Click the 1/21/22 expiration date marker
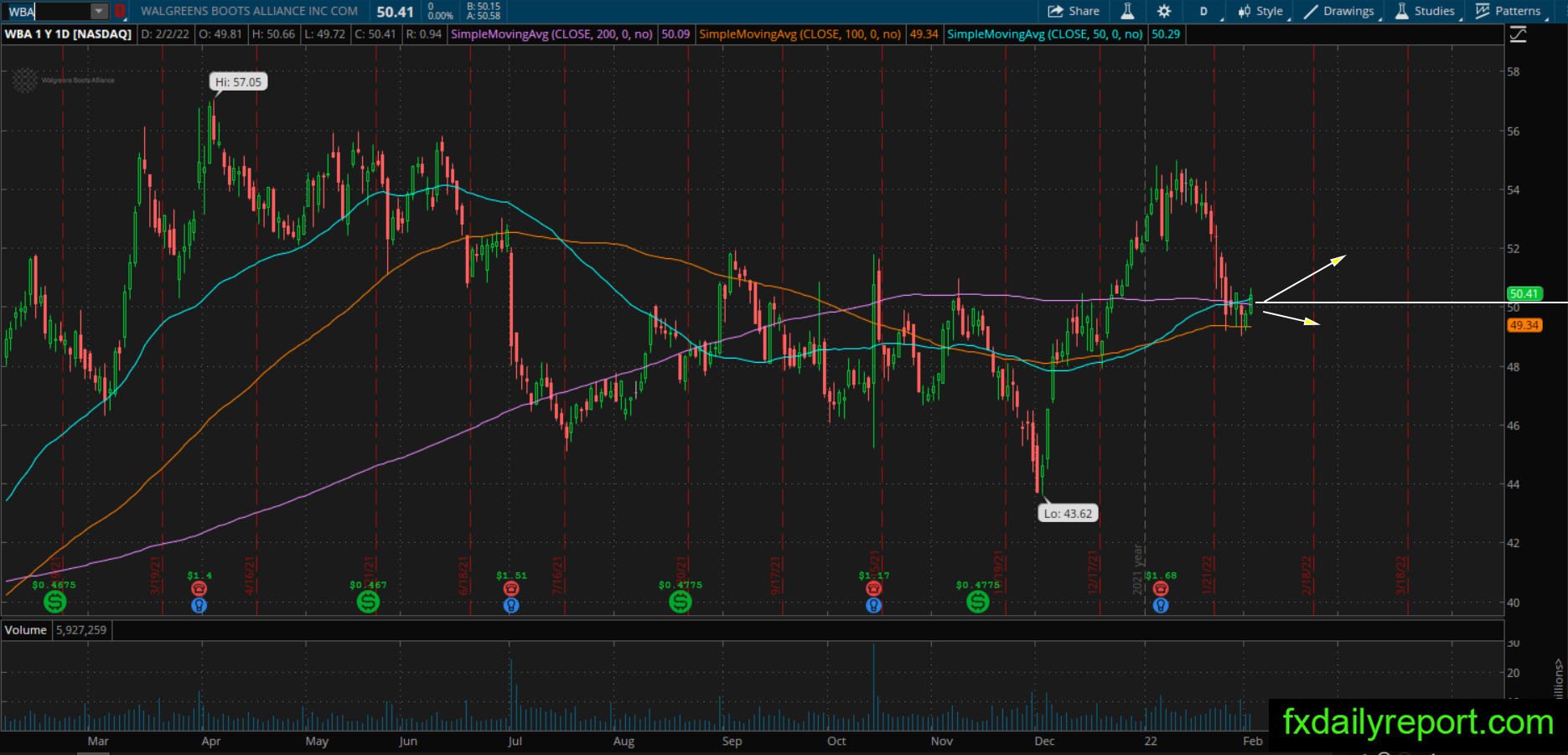The height and width of the screenshot is (755, 1568). click(x=1208, y=575)
